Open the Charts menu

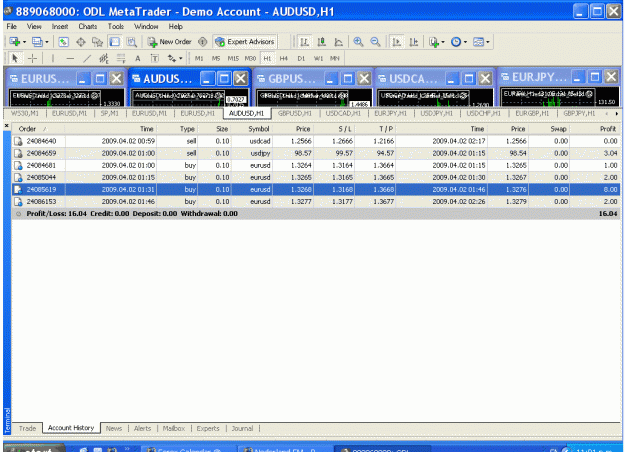point(88,26)
